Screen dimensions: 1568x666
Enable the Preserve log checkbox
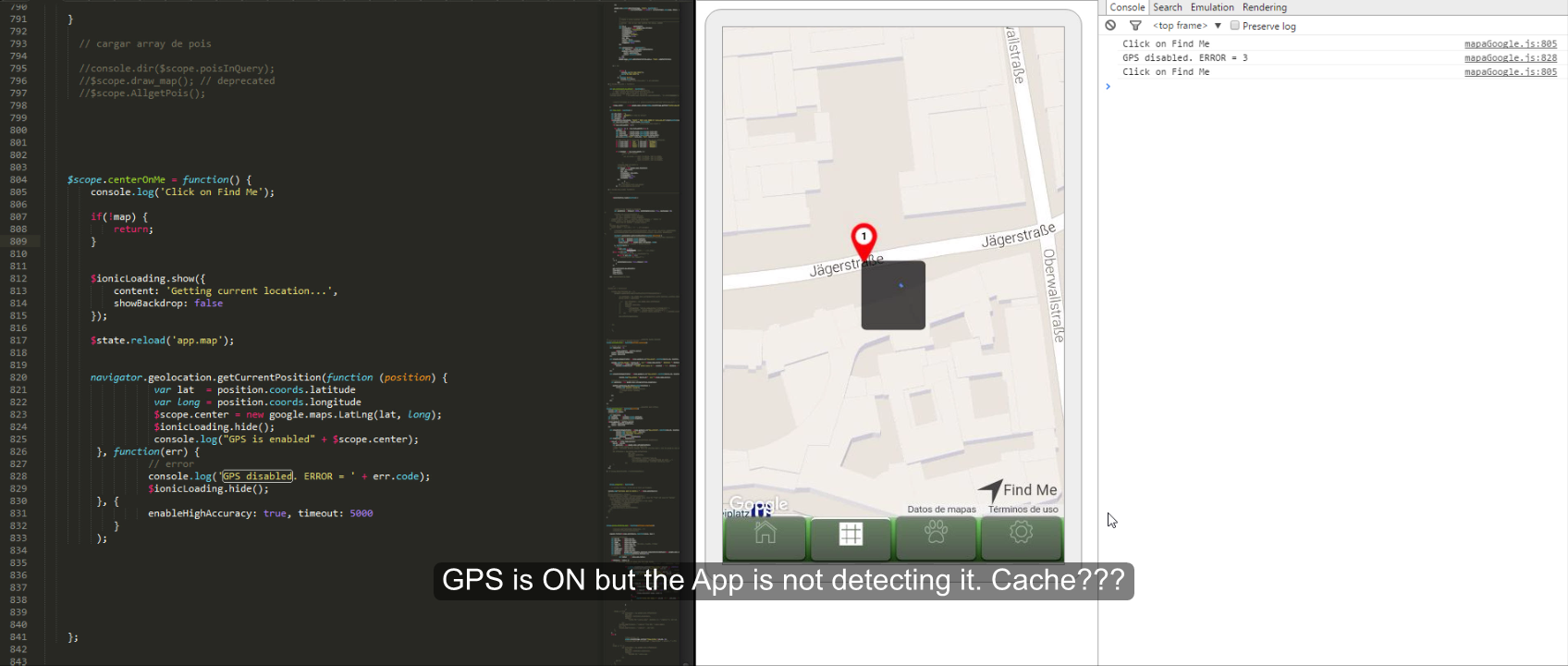pyautogui.click(x=1234, y=26)
